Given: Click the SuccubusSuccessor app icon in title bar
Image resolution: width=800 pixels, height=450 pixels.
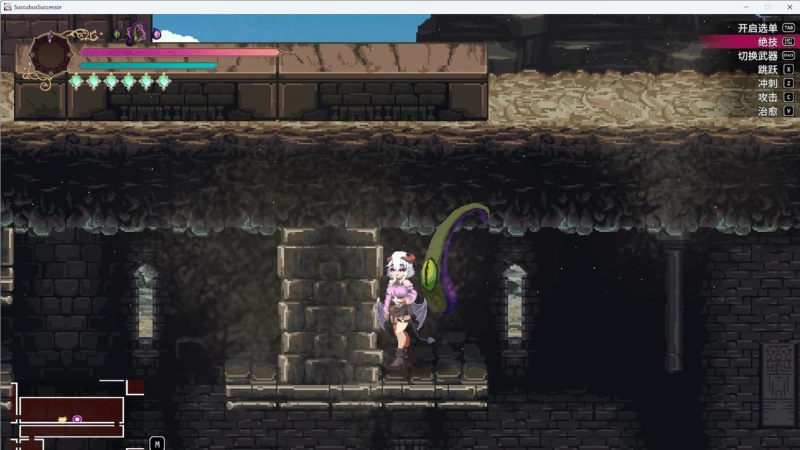Looking at the screenshot, I should [x=7, y=7].
